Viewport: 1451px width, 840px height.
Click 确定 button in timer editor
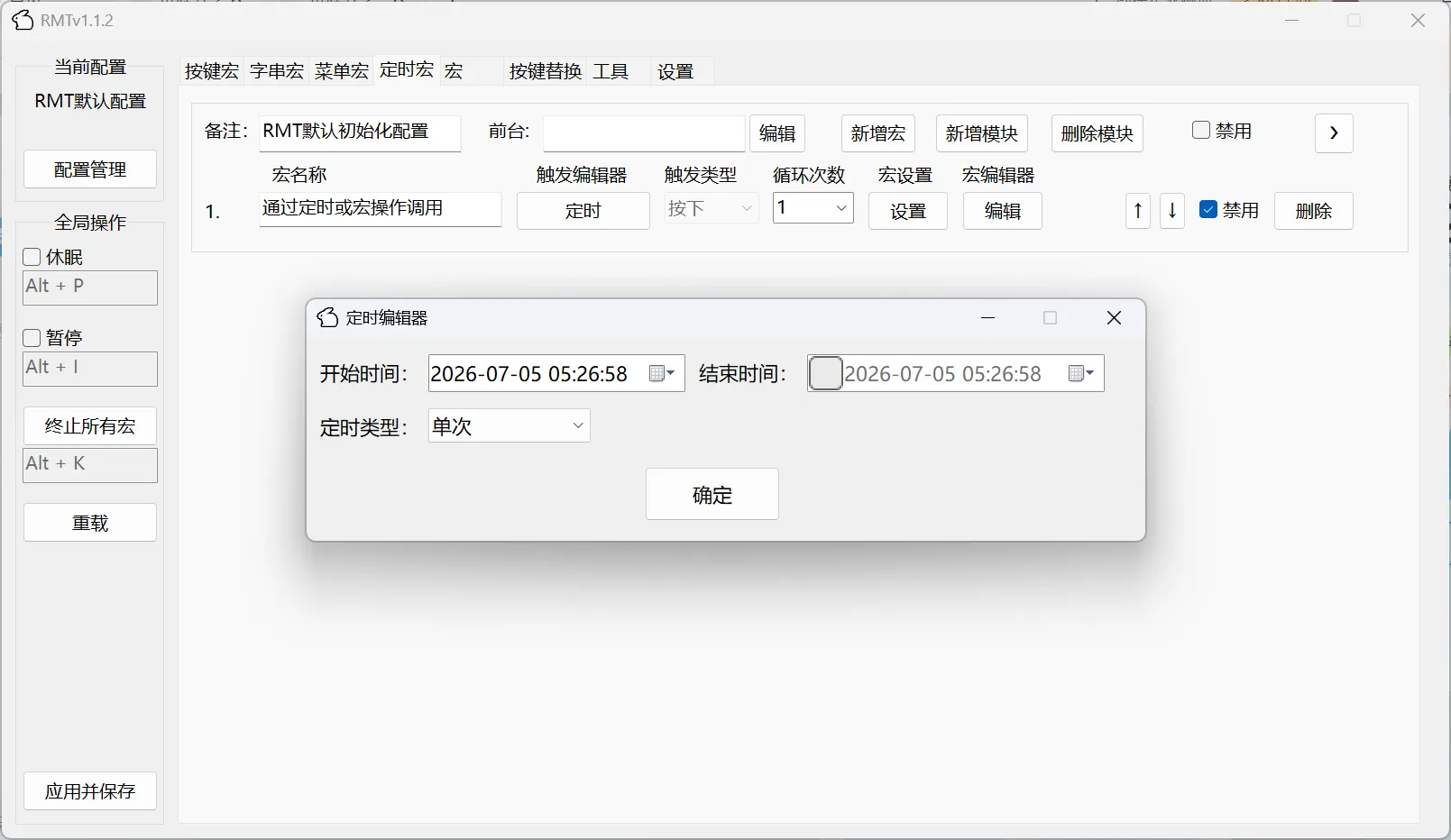(712, 494)
